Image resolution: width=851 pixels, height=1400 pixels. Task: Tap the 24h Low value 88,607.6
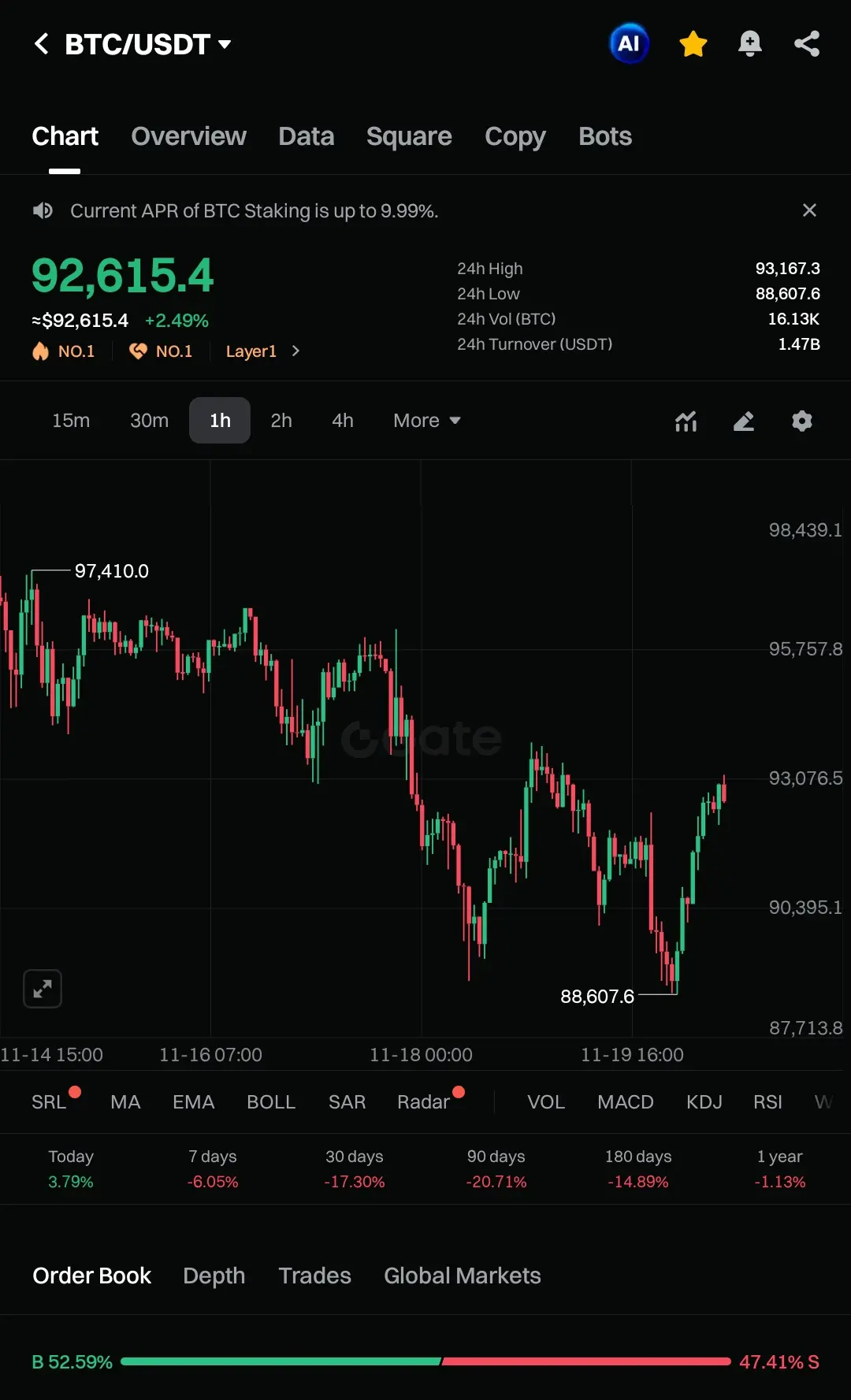click(x=788, y=294)
